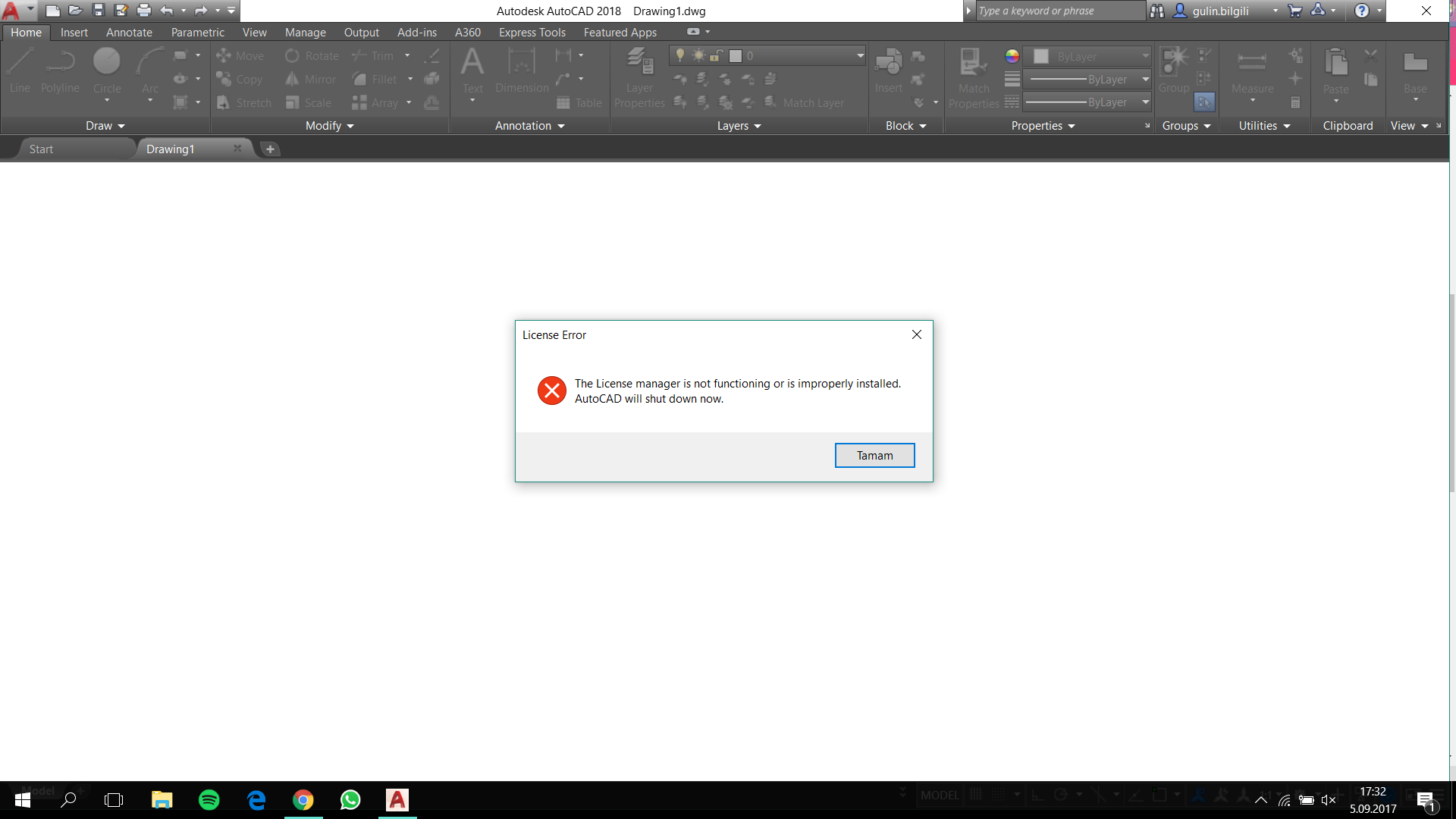Click the Move tool
The width and height of the screenshot is (1456, 819).
pos(240,56)
